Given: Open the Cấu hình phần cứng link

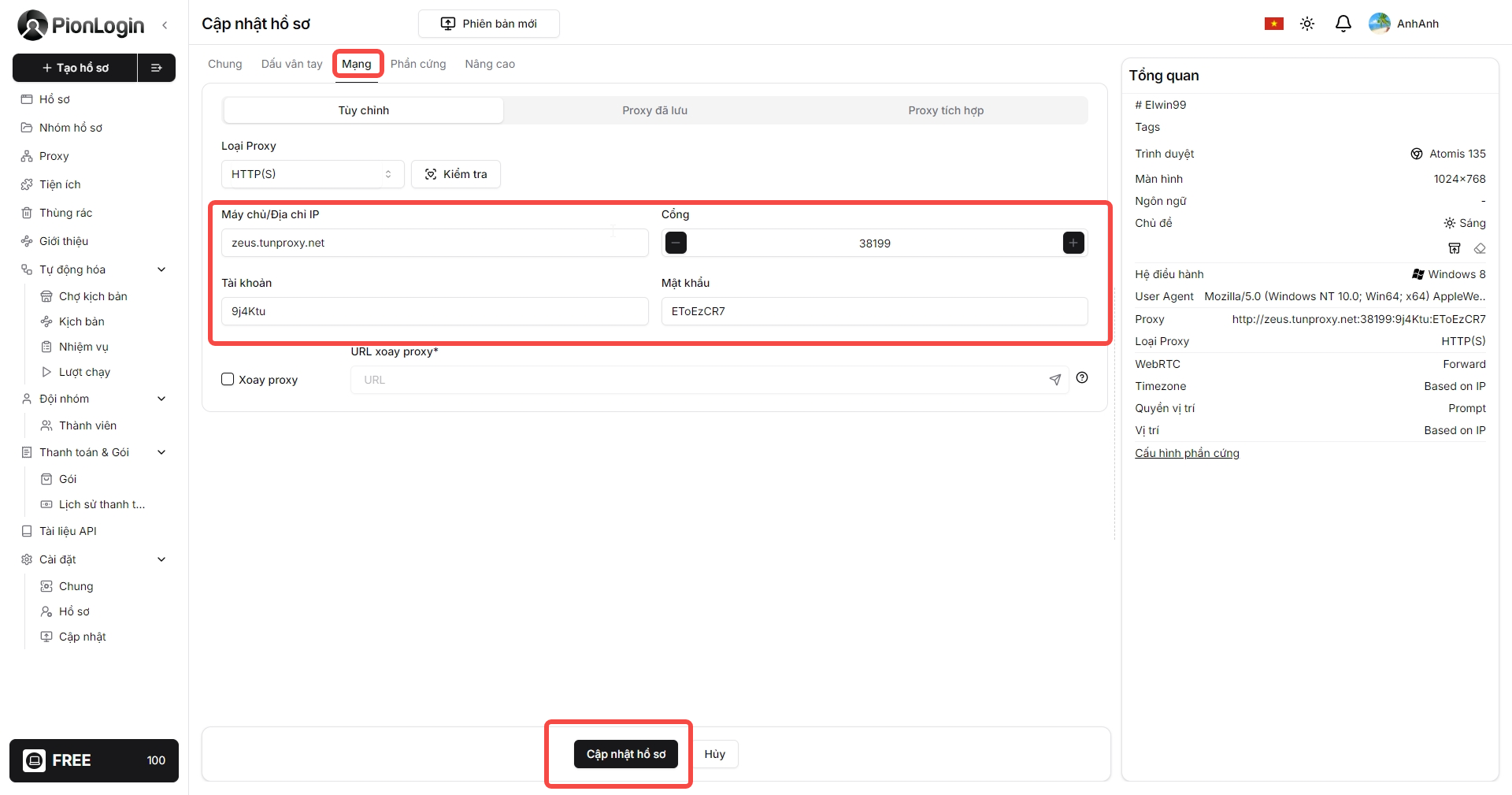Looking at the screenshot, I should point(1187,452).
